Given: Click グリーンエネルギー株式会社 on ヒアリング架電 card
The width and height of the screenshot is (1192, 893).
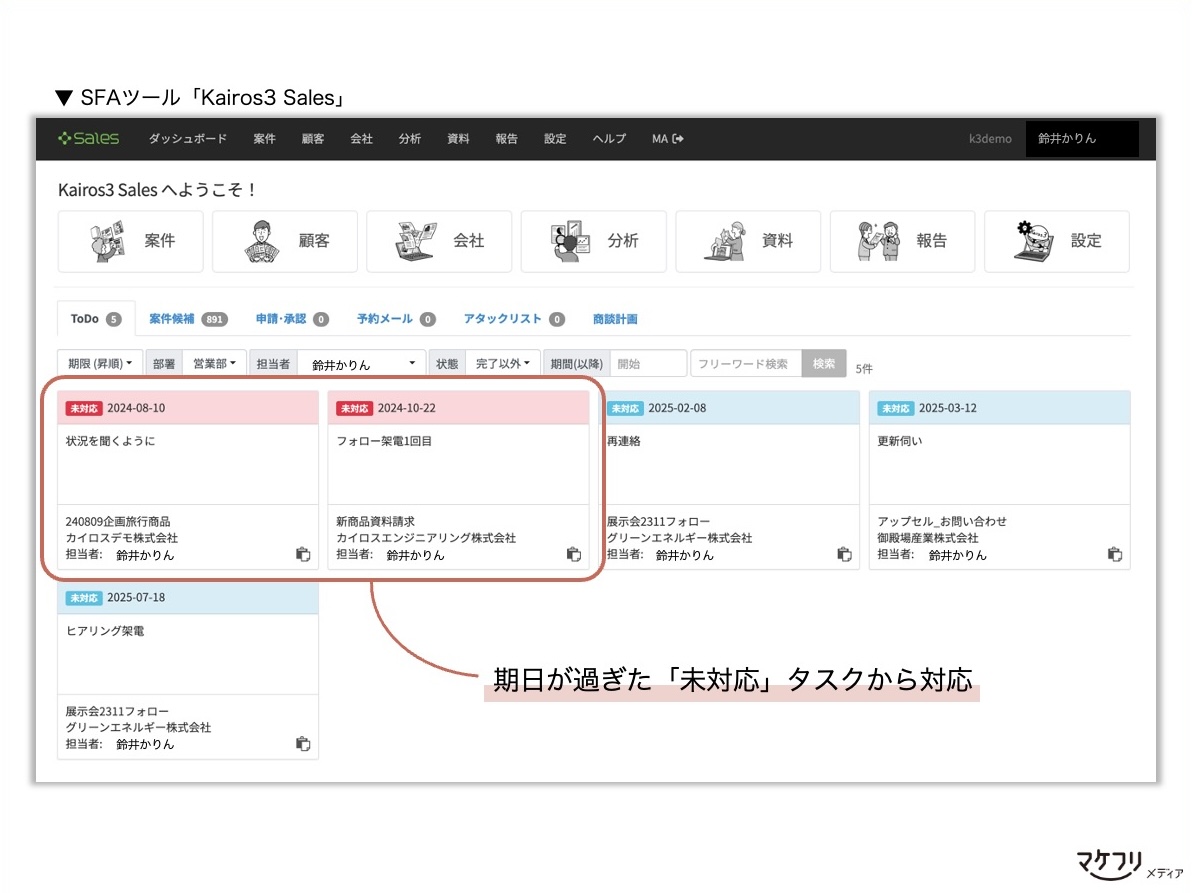Looking at the screenshot, I should [x=138, y=727].
